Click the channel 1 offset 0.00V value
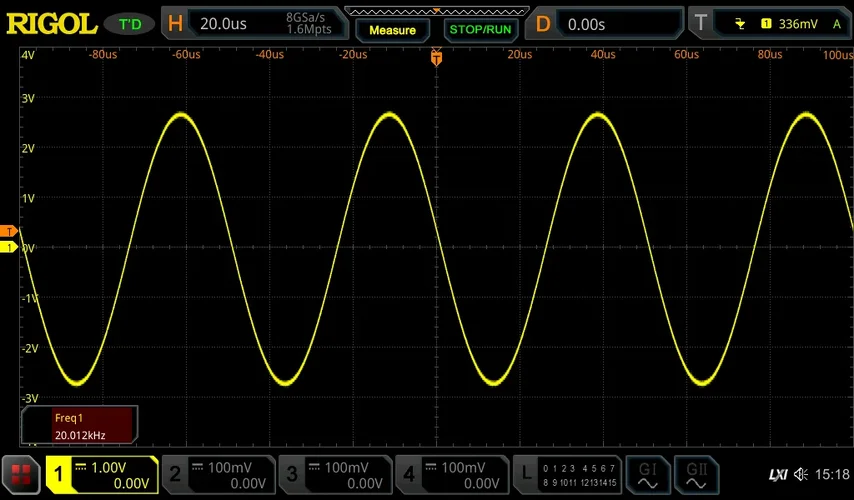 coord(131,483)
